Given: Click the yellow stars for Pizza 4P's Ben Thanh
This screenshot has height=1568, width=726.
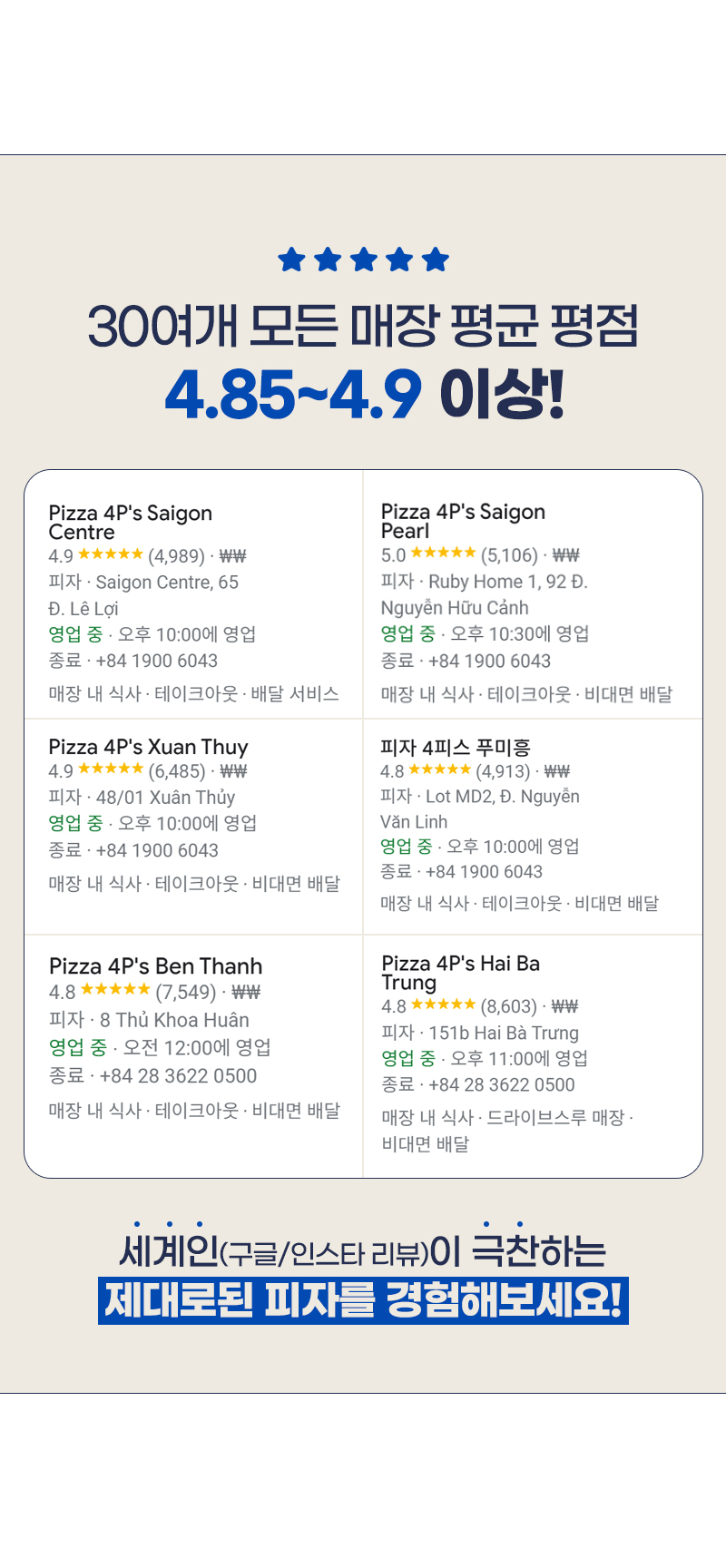Looking at the screenshot, I should pyautogui.click(x=115, y=990).
